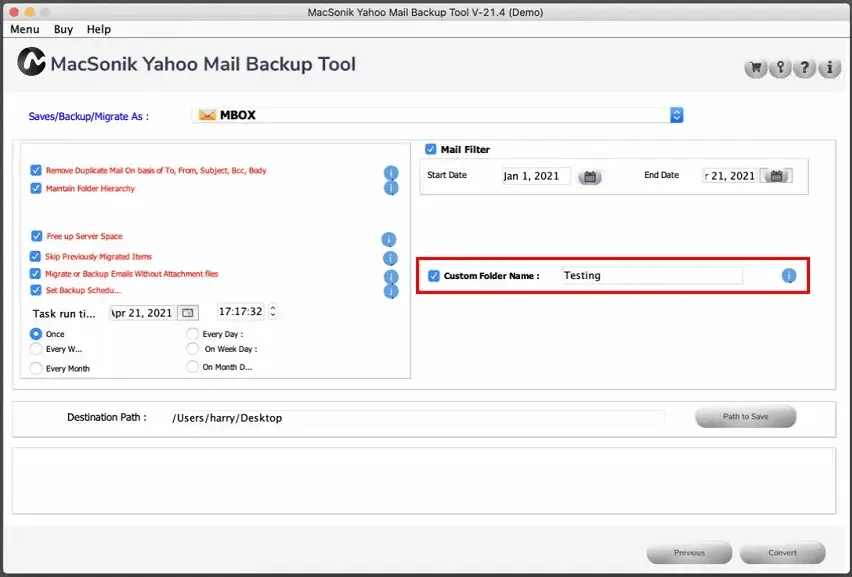This screenshot has width=852, height=577.
Task: Open Task run time calendar picker
Action: (x=187, y=313)
